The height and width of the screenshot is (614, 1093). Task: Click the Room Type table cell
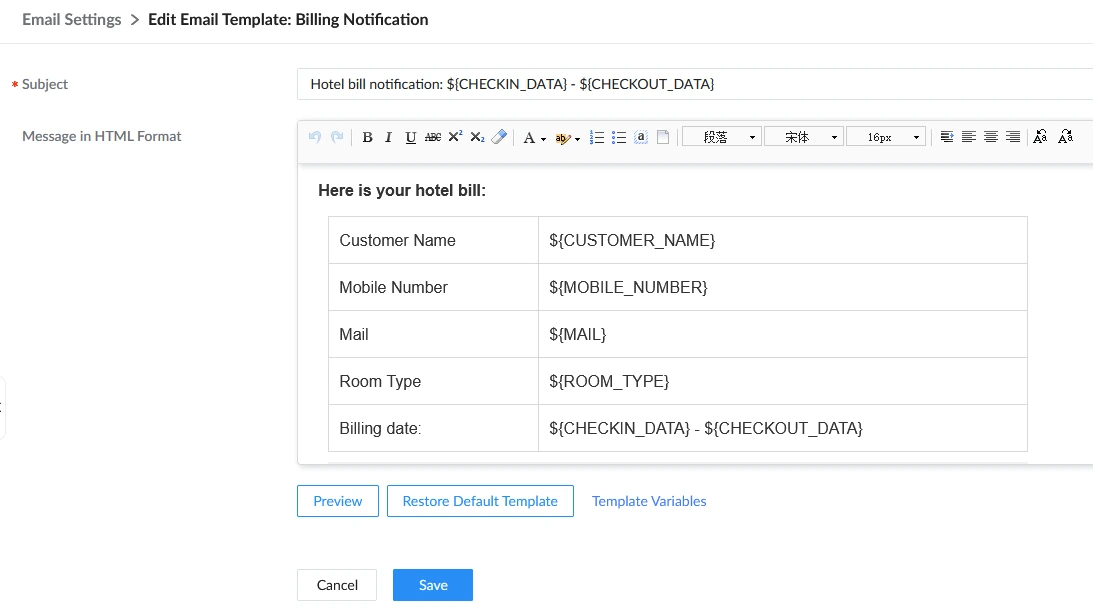tap(434, 381)
